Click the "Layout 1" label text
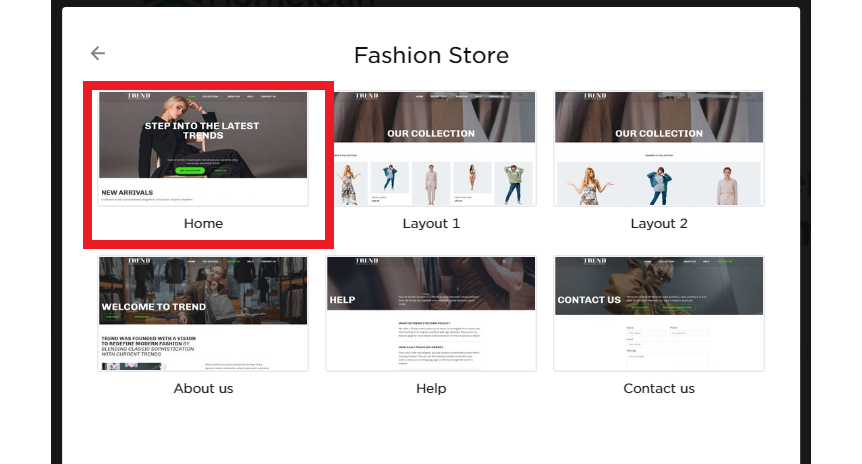This screenshot has height=464, width=862. point(431,224)
